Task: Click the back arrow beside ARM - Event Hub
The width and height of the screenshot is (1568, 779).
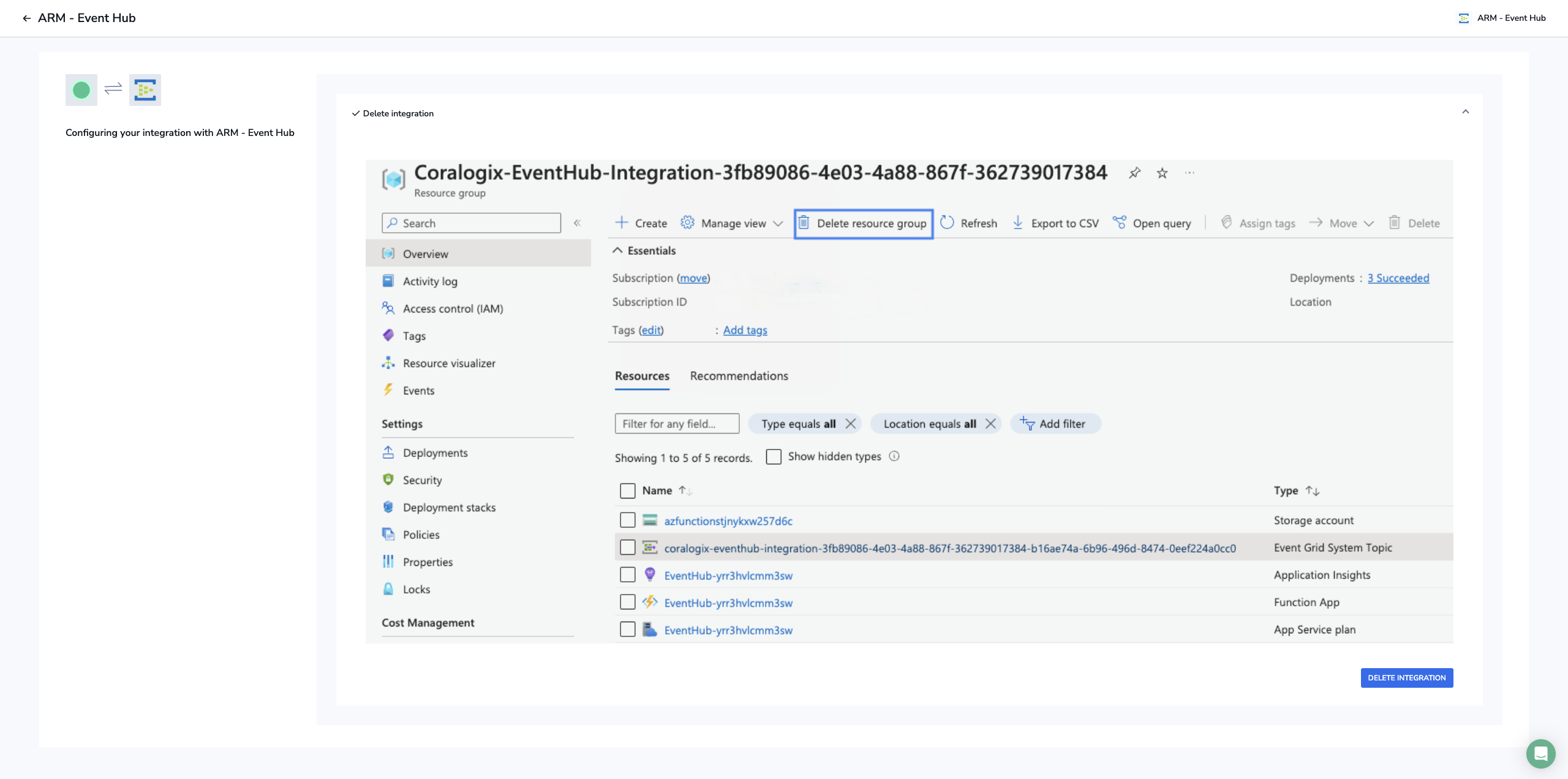Action: [26, 18]
